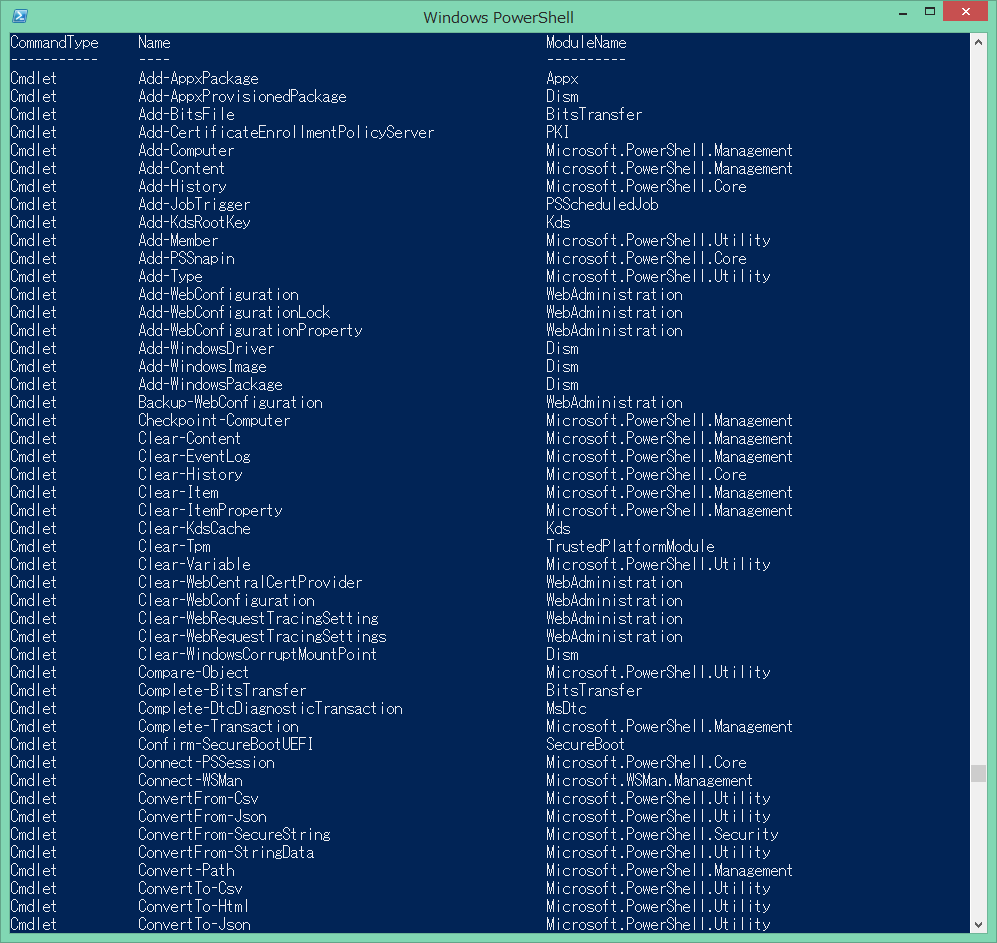Open the PowerShell title bar system icon
Image resolution: width=997 pixels, height=943 pixels.
click(x=20, y=16)
